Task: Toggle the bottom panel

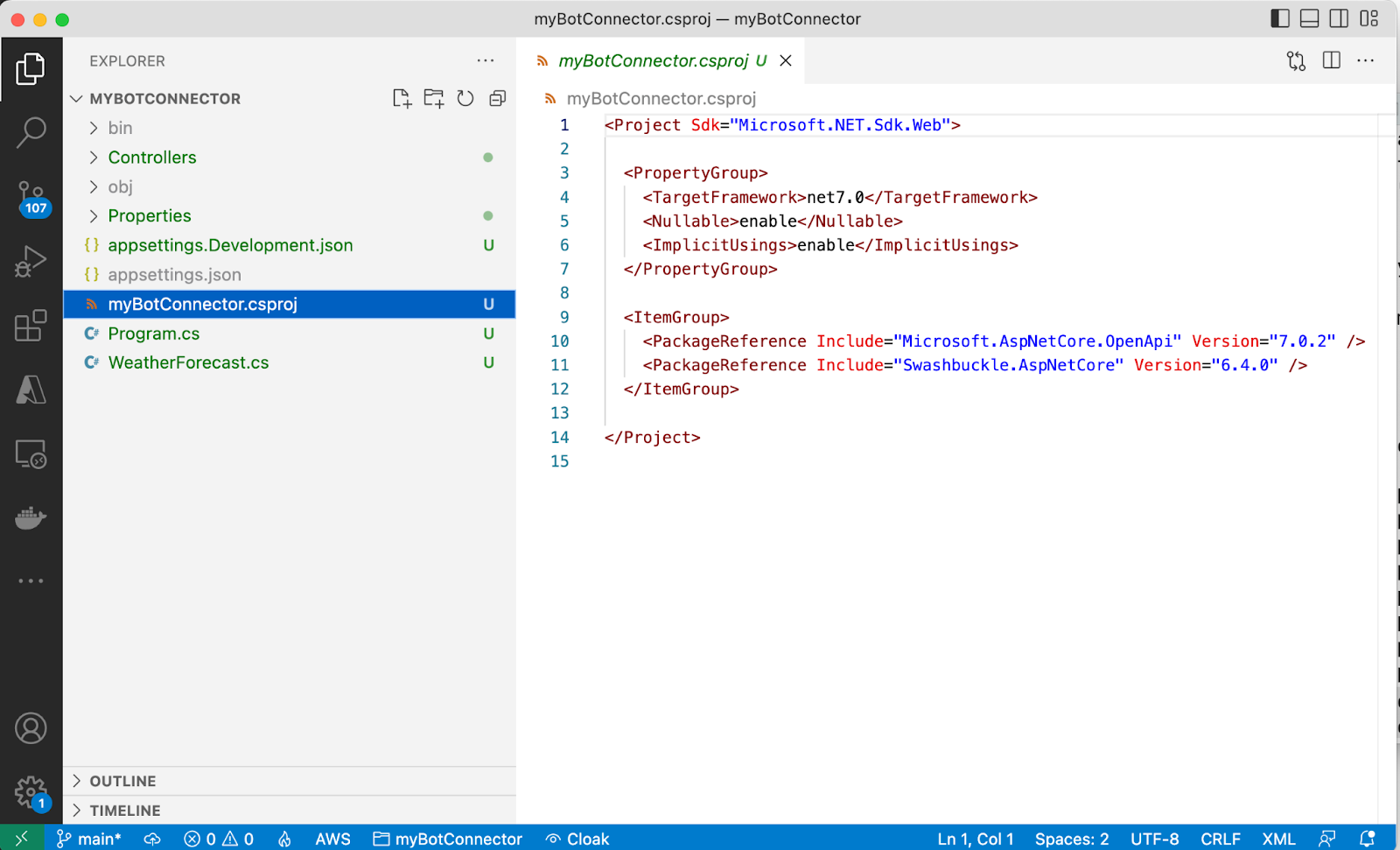Action: click(x=1310, y=18)
